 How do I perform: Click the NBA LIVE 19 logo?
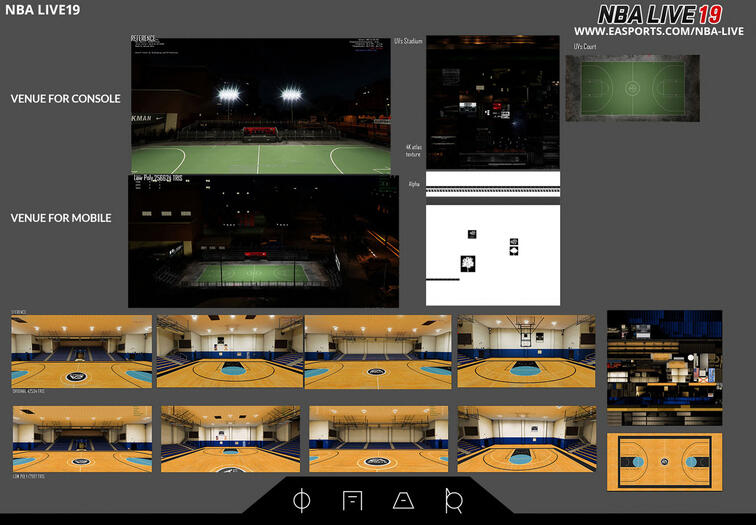tap(660, 14)
